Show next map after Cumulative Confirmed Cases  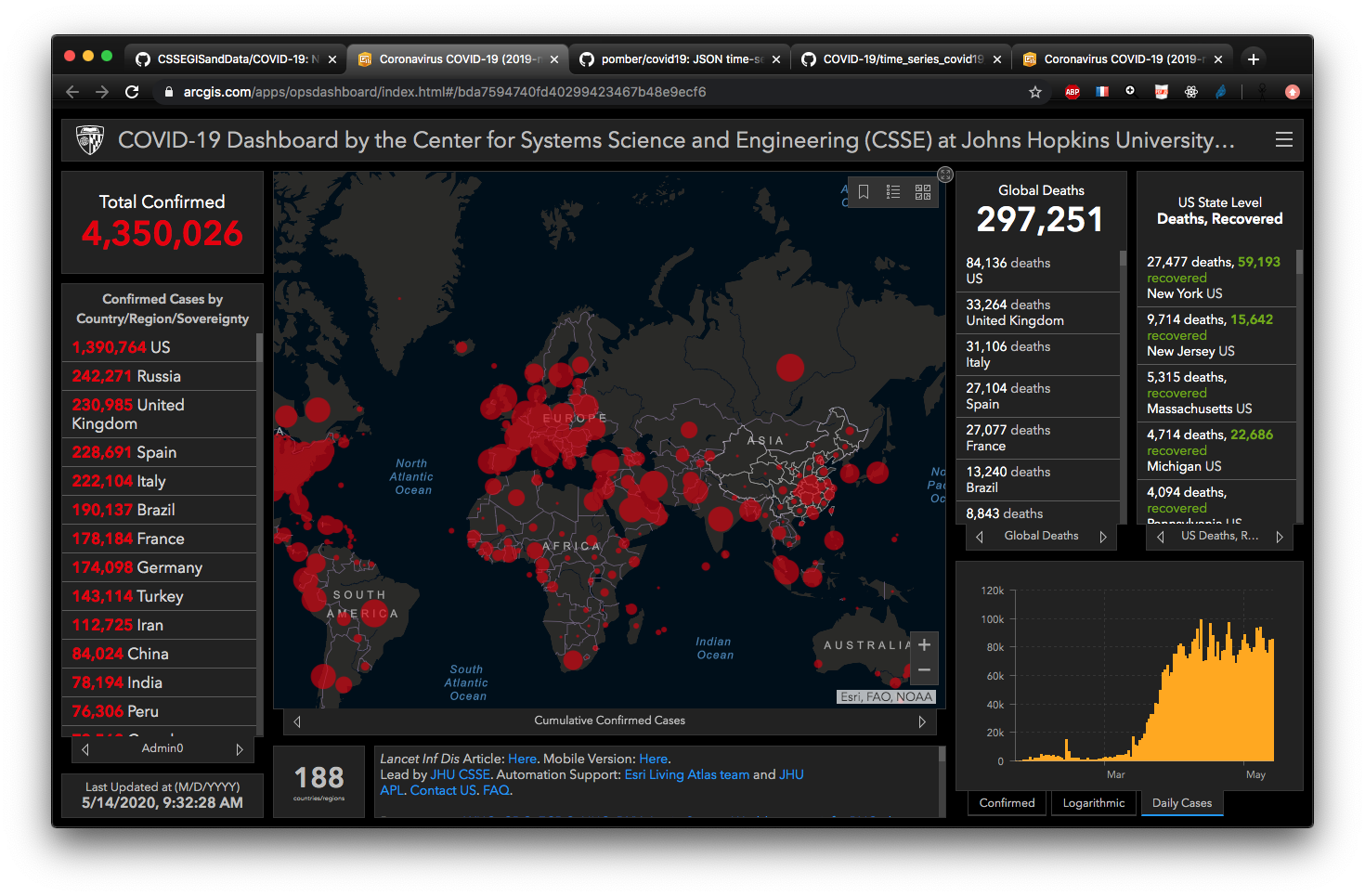click(x=922, y=721)
